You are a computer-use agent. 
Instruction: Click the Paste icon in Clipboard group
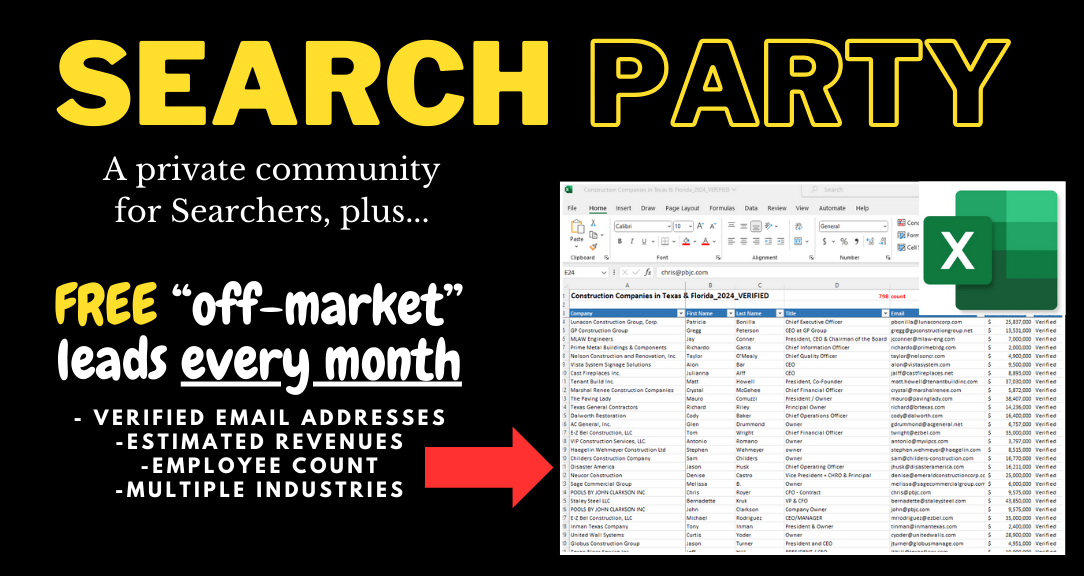coord(577,226)
